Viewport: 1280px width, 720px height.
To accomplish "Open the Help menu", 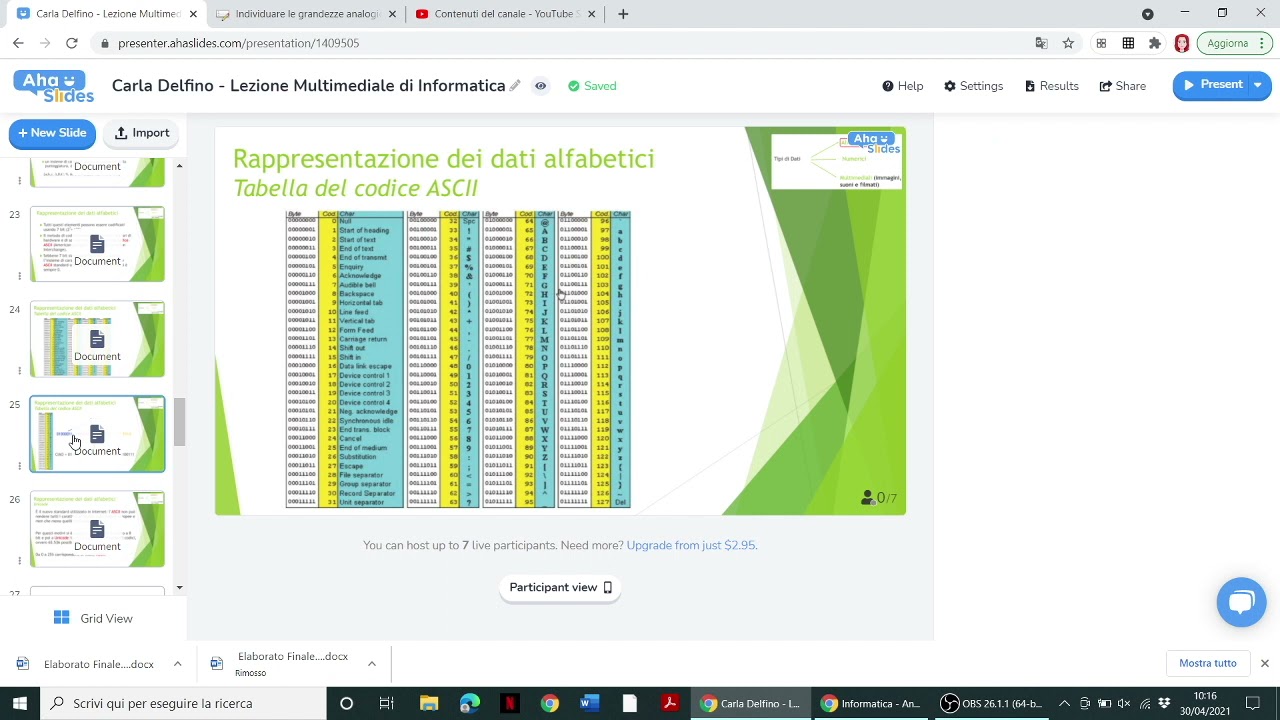I will coord(902,86).
